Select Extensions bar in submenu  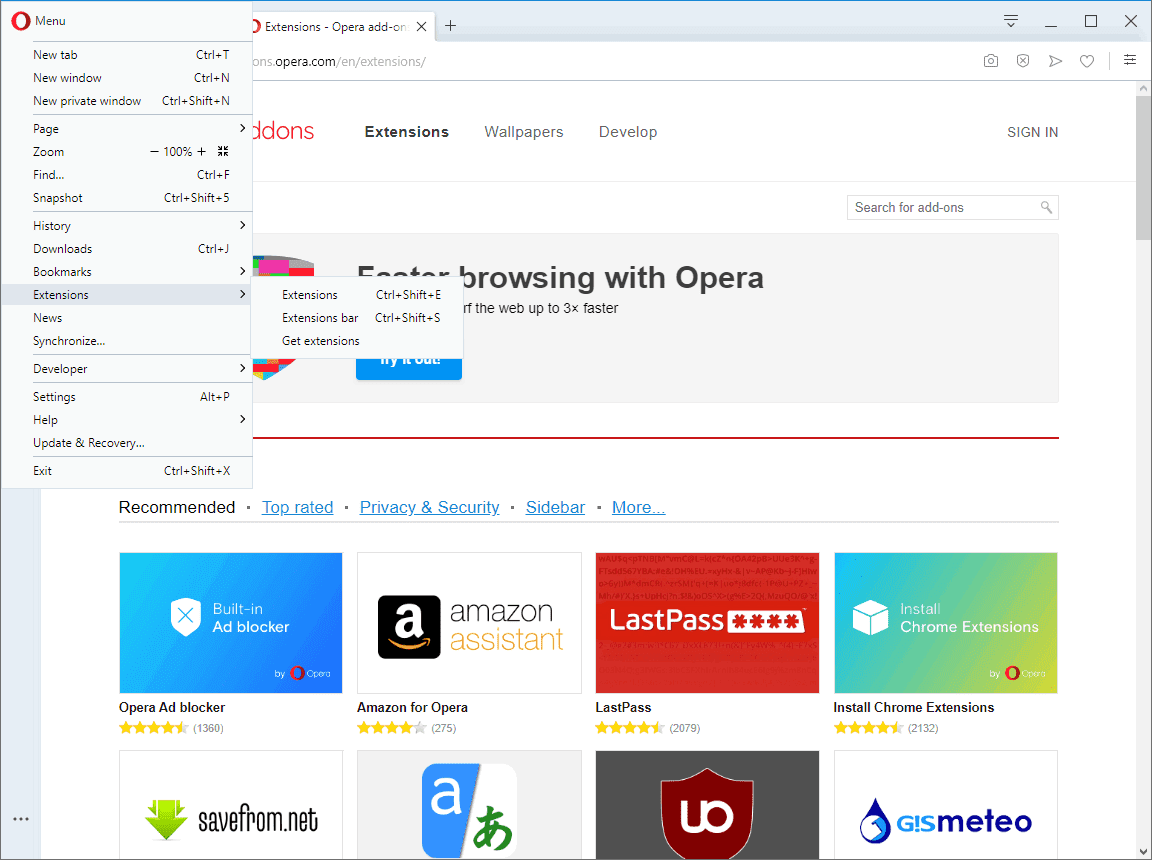pyautogui.click(x=358, y=318)
